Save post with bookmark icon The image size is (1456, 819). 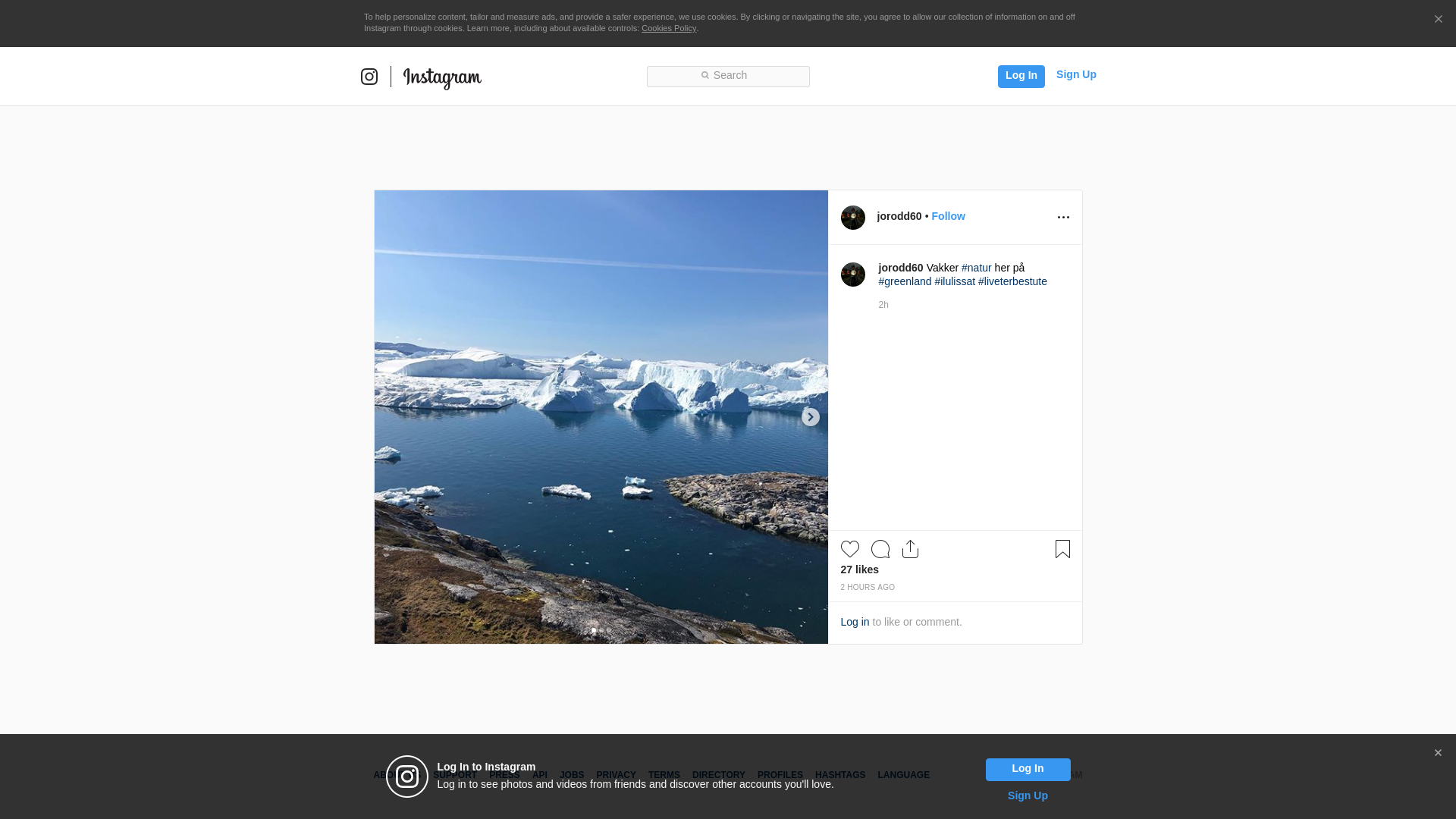[1062, 549]
